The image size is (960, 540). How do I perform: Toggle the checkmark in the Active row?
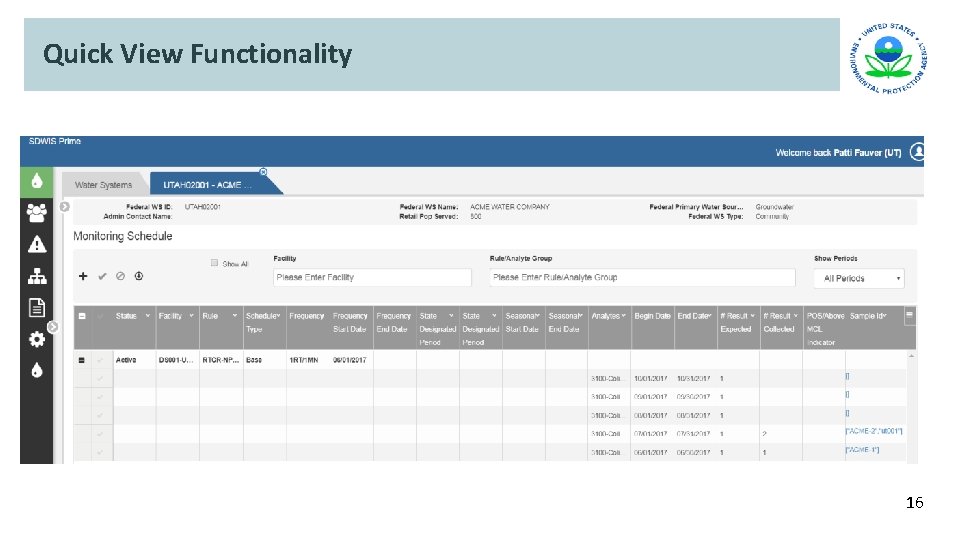point(100,360)
